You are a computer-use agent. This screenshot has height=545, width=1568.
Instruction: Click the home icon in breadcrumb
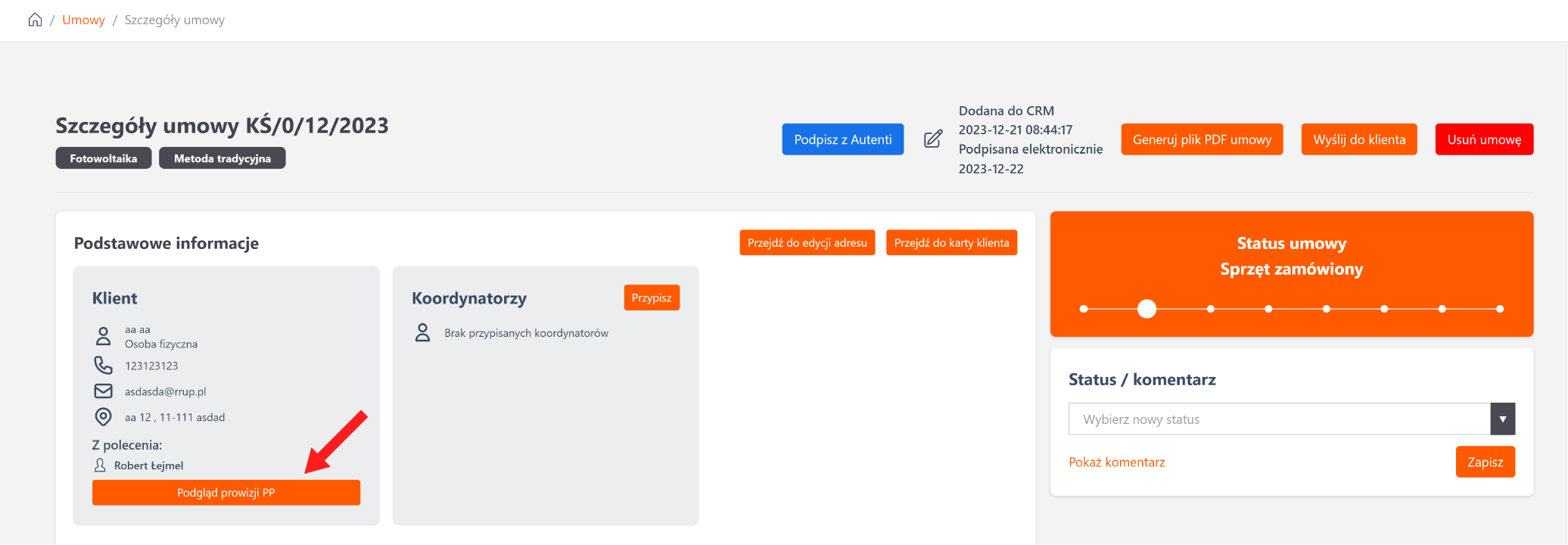pos(35,20)
